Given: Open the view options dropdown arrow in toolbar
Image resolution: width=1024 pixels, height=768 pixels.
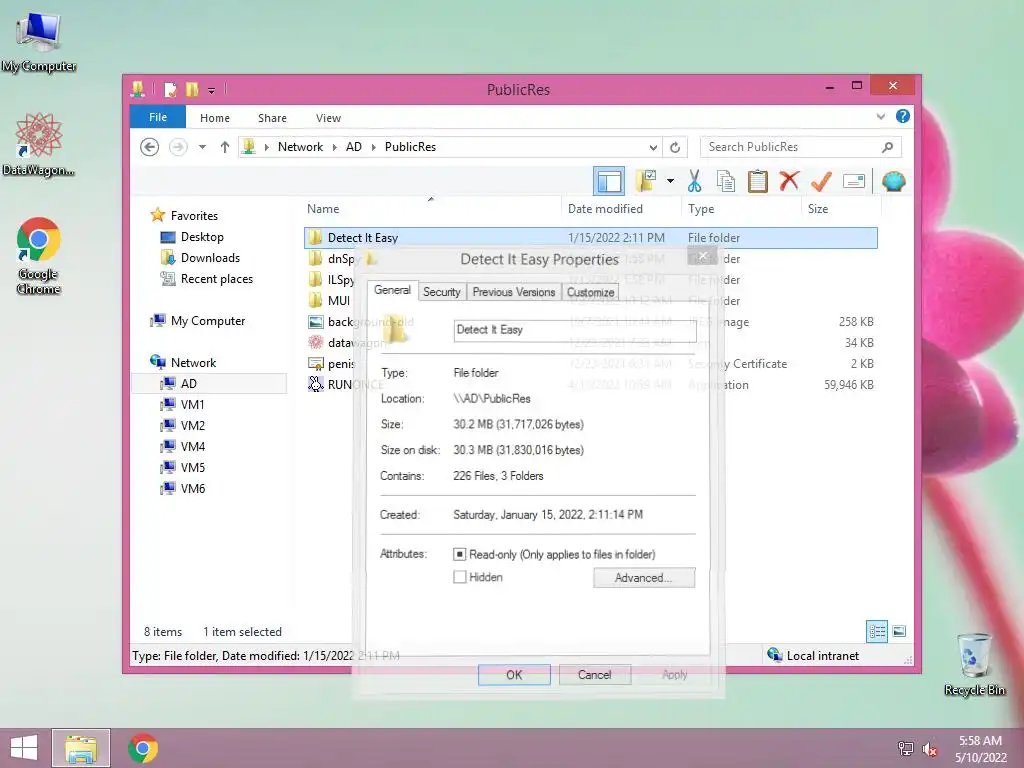Looking at the screenshot, I should [671, 181].
